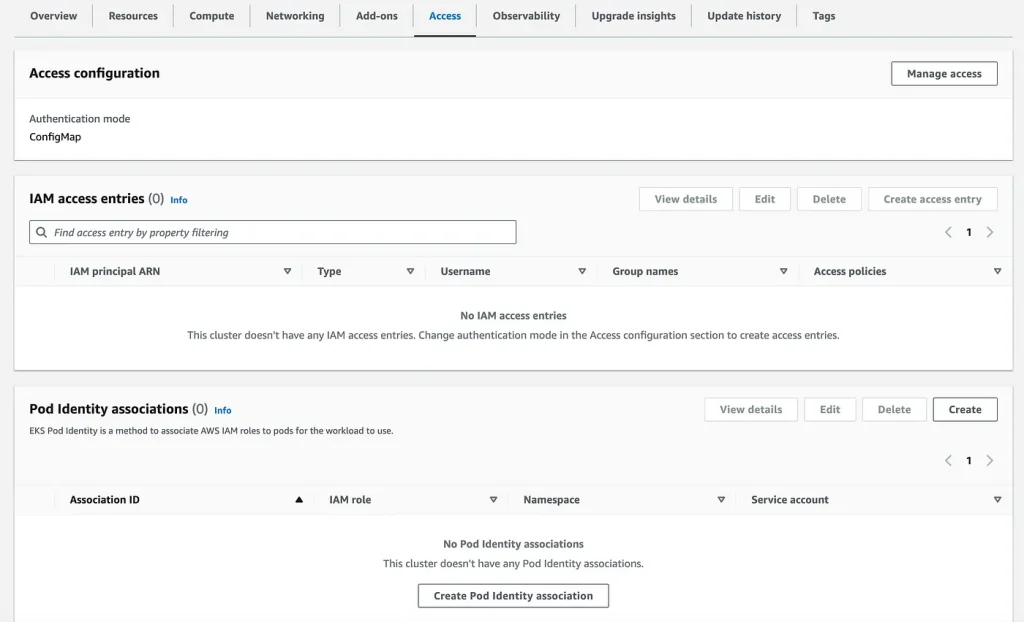
Task: Click Create Pod Identity association button
Action: [513, 596]
